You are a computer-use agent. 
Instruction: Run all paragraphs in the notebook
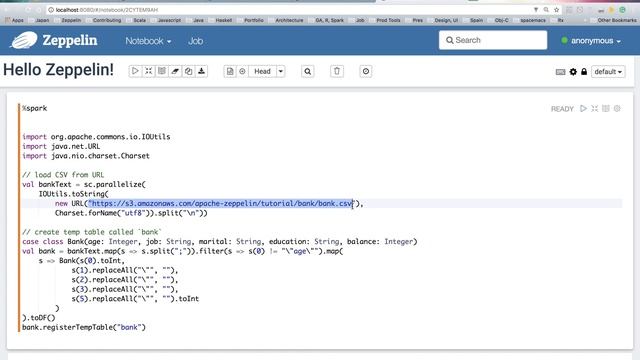tap(135, 71)
